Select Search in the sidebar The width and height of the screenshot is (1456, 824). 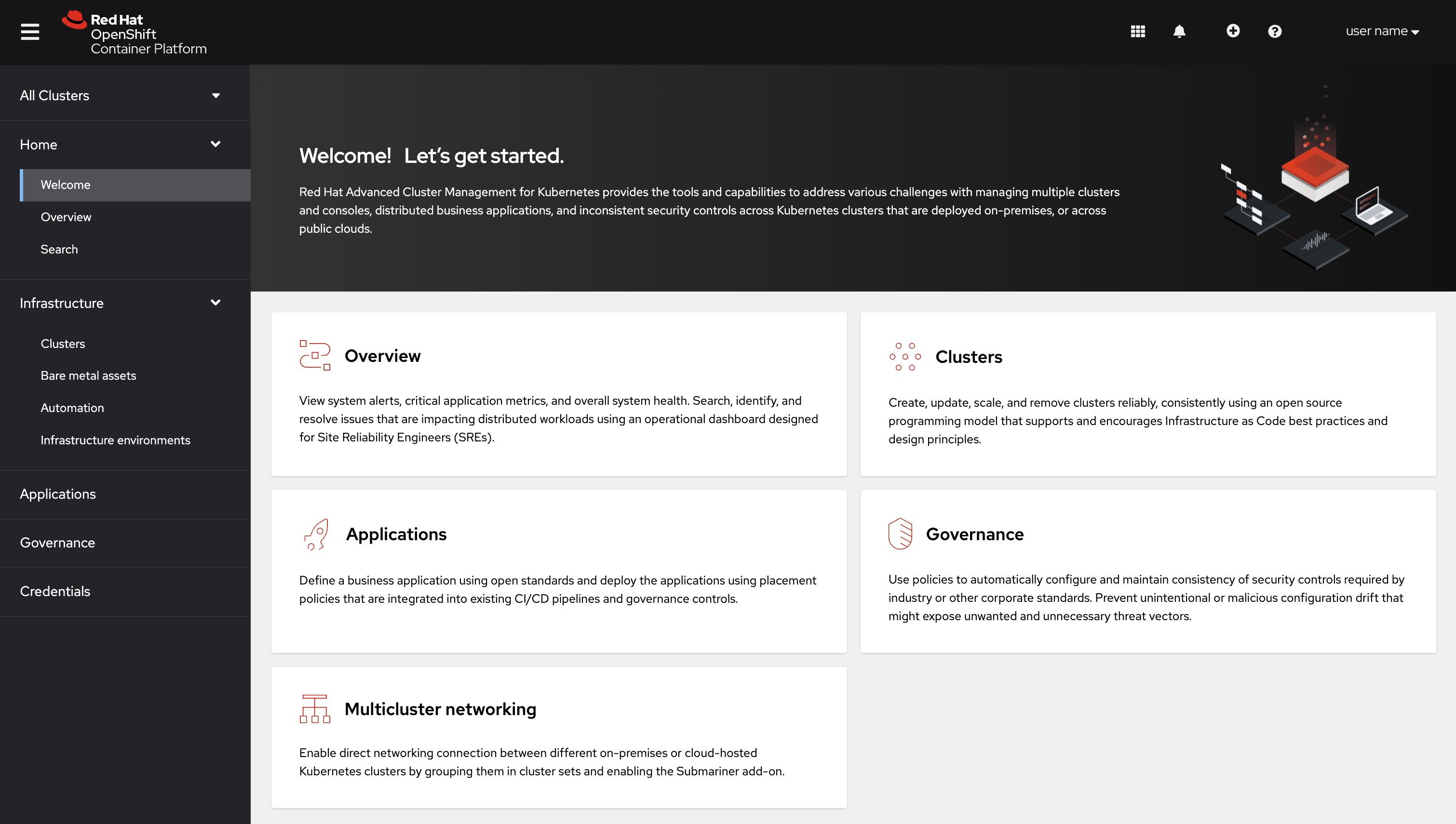click(59, 249)
